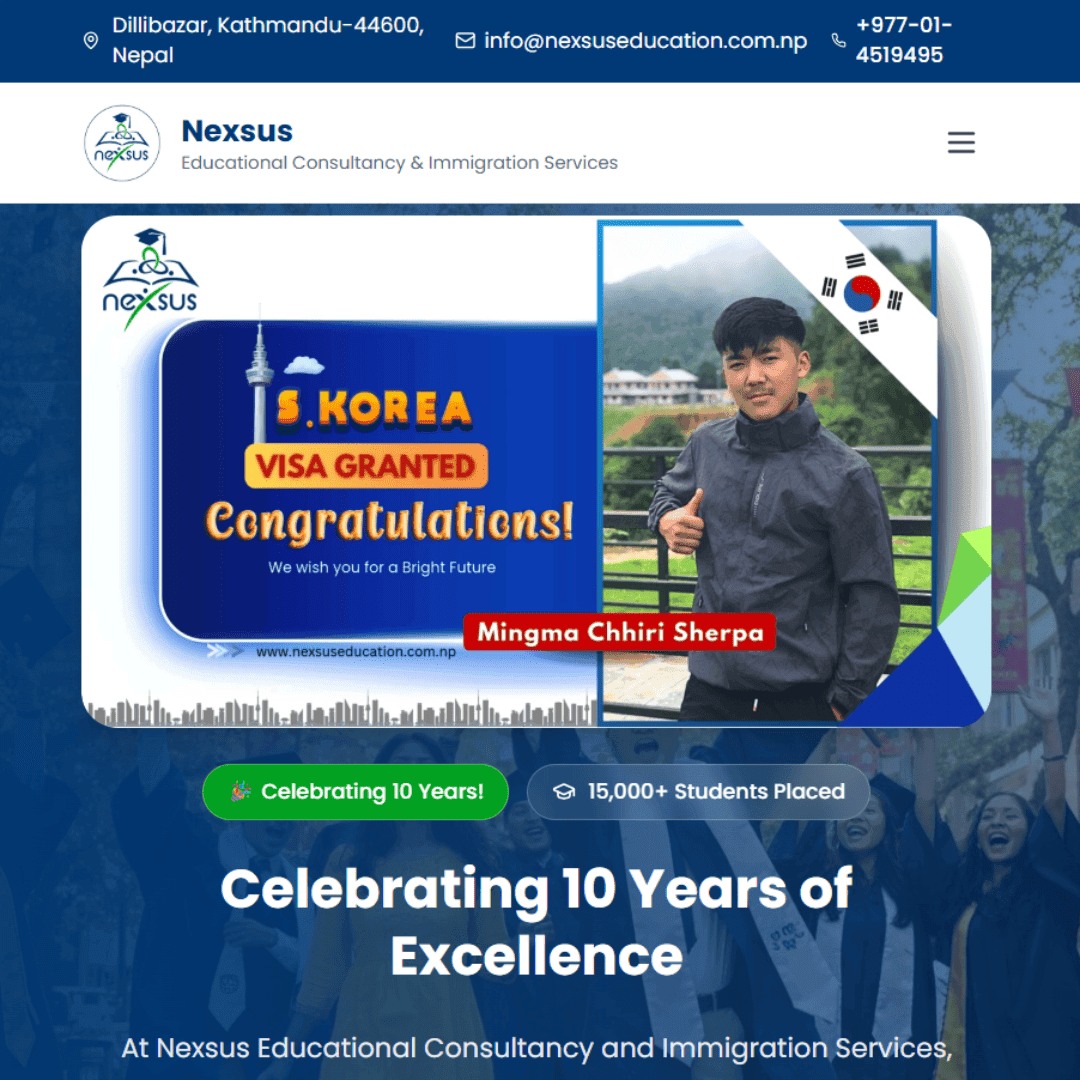Click the student photo in the banner
The width and height of the screenshot is (1080, 1080).
tap(767, 472)
